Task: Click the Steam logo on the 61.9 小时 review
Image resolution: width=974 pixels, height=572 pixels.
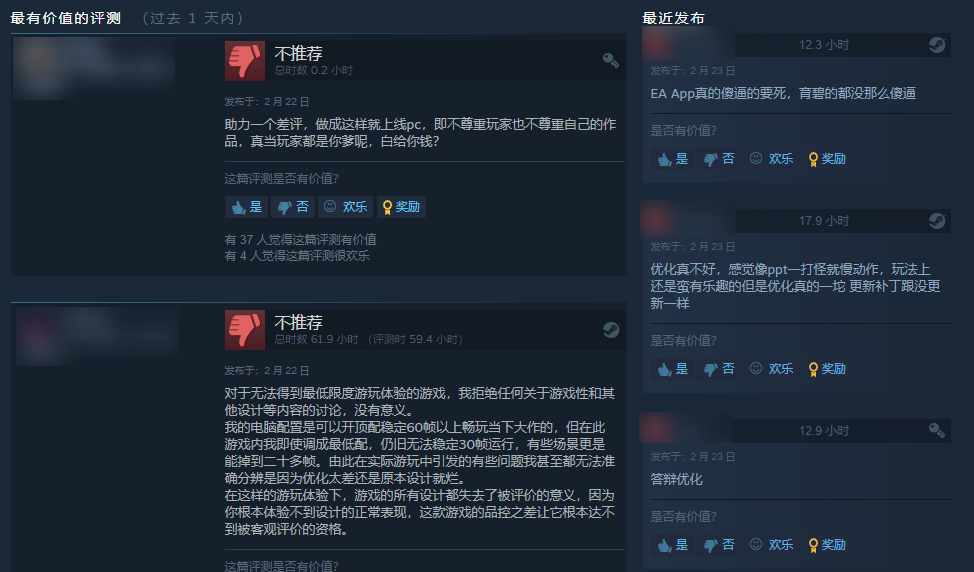Action: (x=611, y=330)
